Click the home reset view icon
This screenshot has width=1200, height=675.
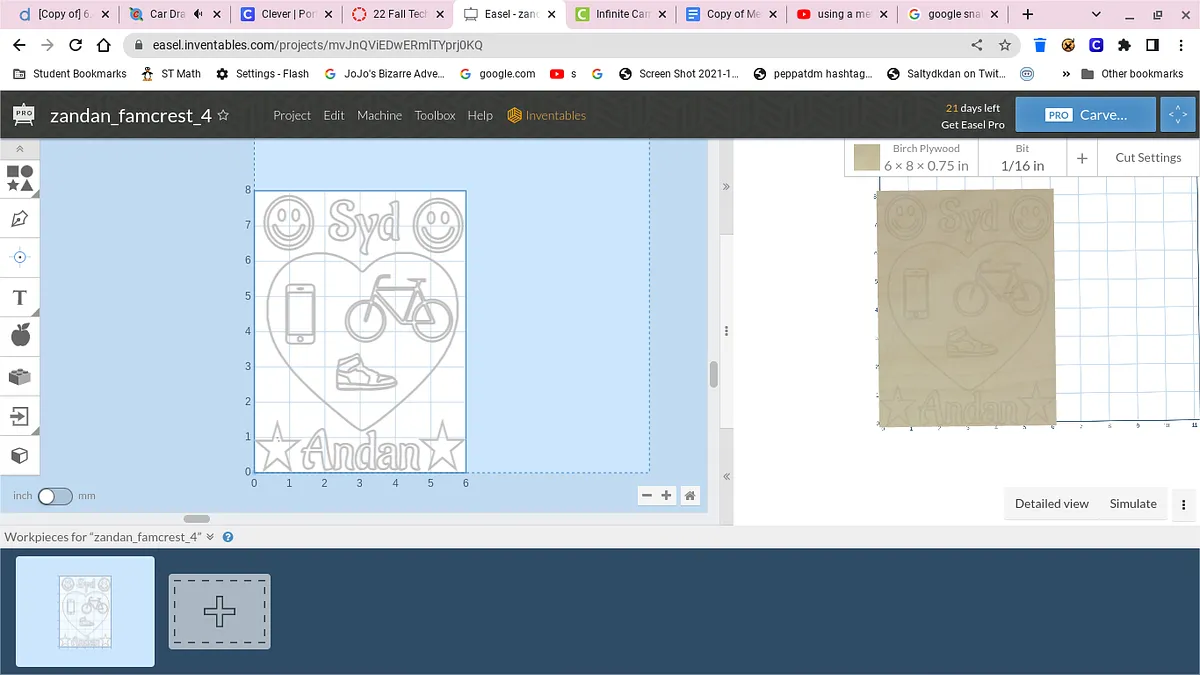point(690,495)
